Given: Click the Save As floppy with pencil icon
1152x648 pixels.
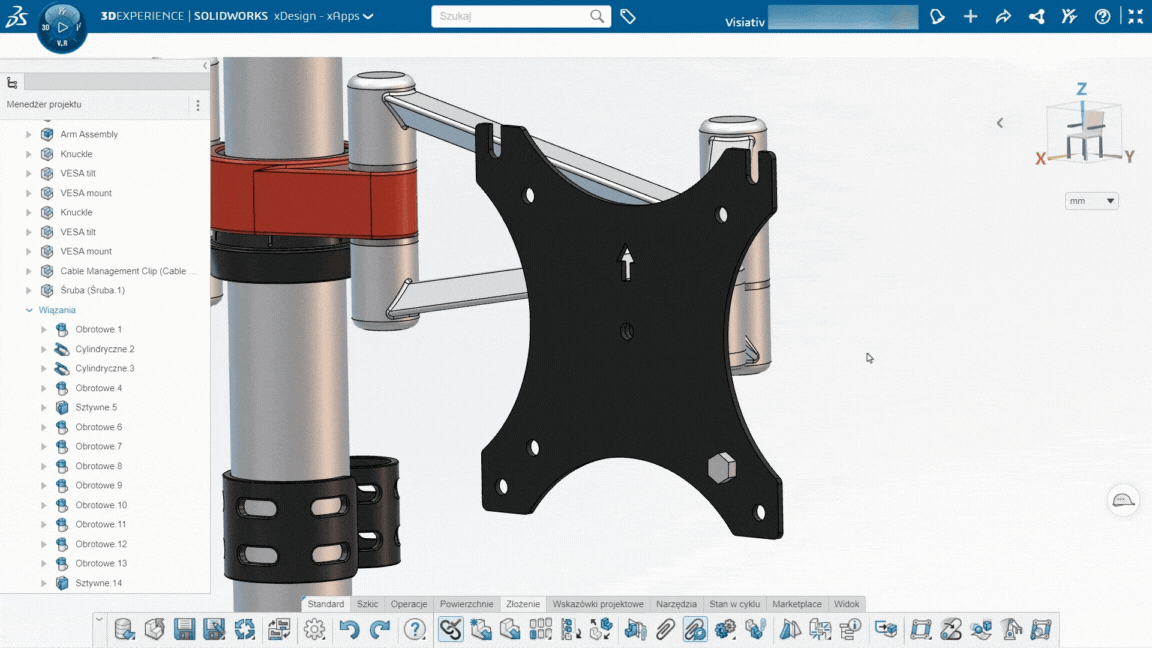Looking at the screenshot, I should coord(215,630).
